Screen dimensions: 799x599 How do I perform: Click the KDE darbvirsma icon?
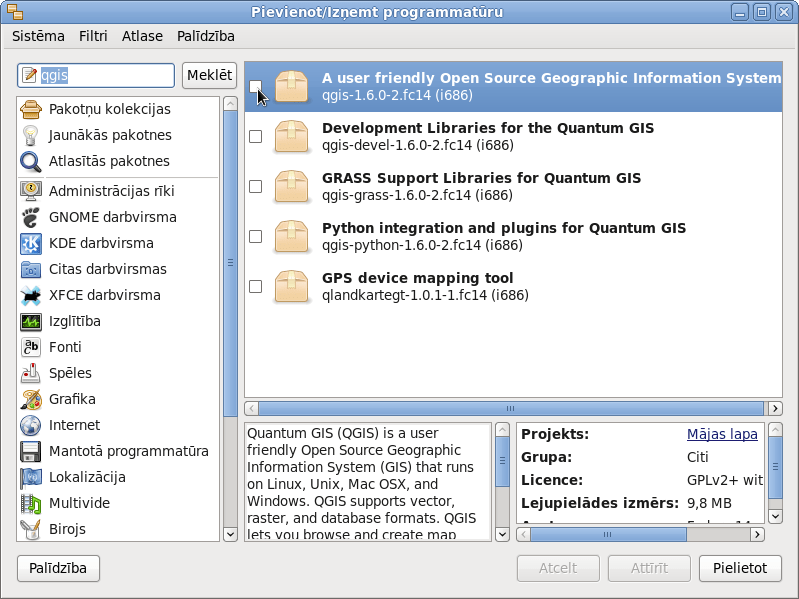tap(31, 243)
